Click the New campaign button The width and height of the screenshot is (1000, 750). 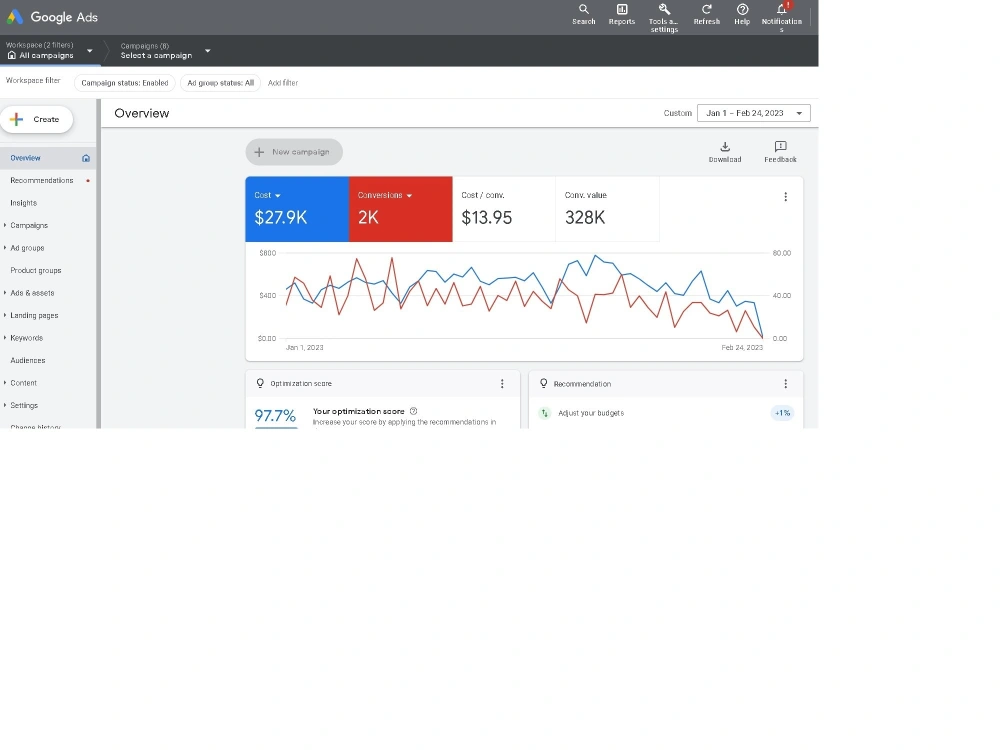point(294,152)
